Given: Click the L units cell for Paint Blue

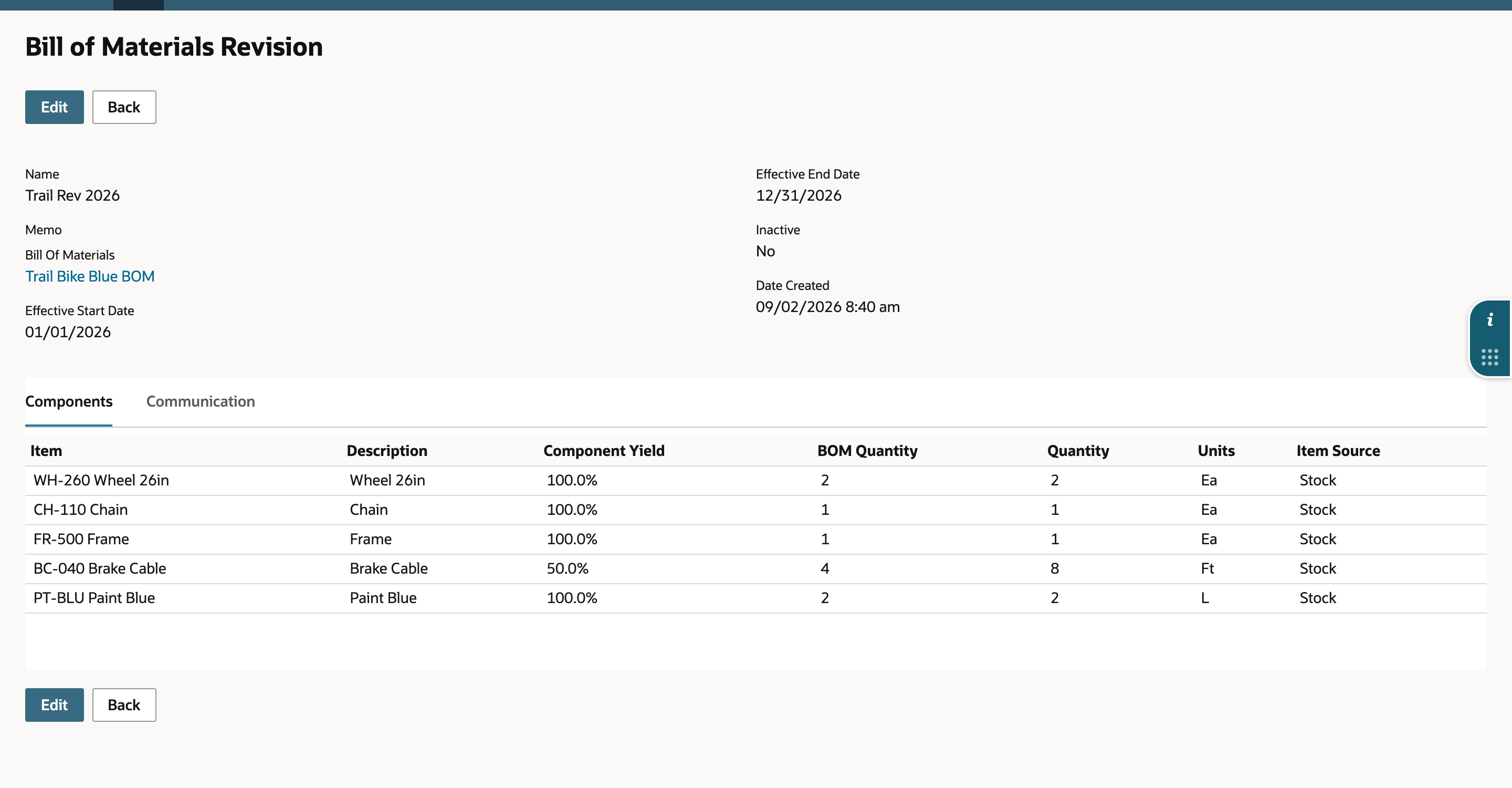Looking at the screenshot, I should pos(1205,598).
